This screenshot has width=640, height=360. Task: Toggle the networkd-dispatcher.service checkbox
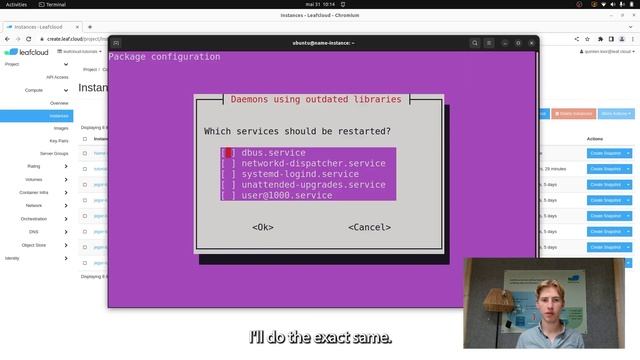[x=228, y=163]
